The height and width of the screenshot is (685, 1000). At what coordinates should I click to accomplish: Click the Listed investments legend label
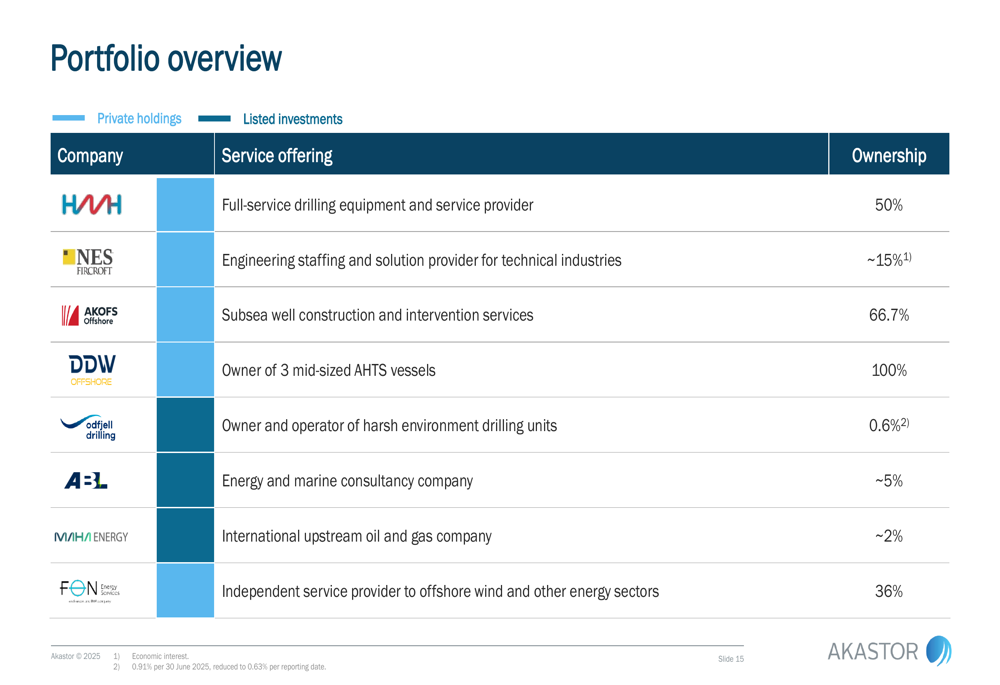point(292,119)
